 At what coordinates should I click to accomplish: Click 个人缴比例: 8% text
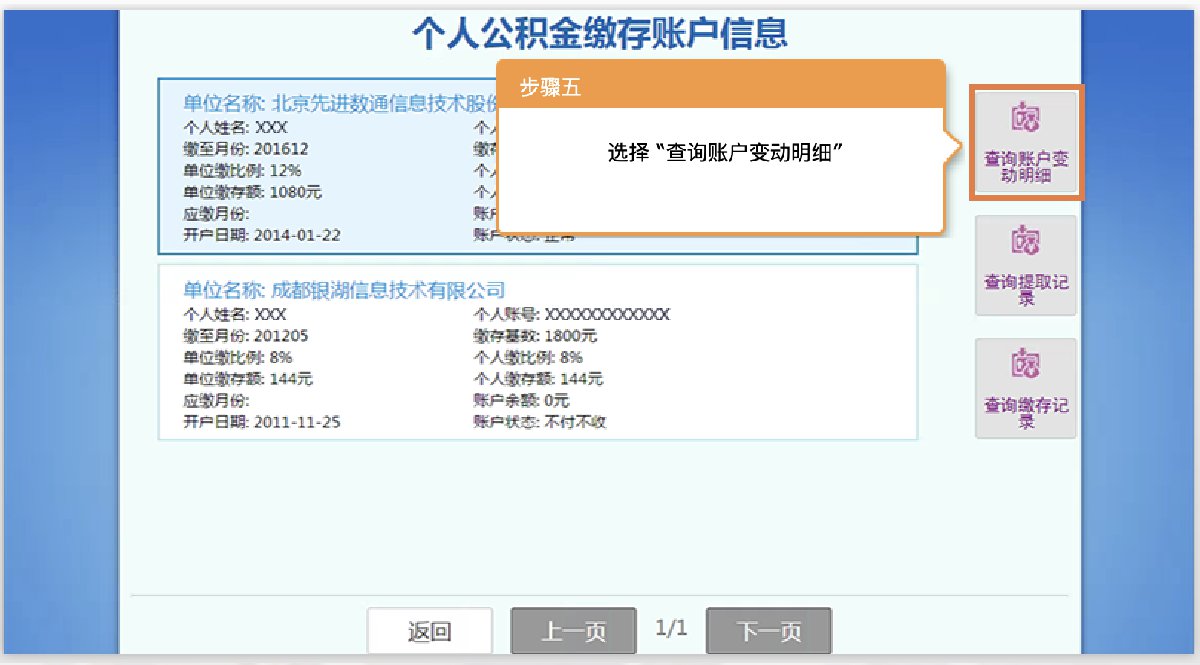click(527, 357)
